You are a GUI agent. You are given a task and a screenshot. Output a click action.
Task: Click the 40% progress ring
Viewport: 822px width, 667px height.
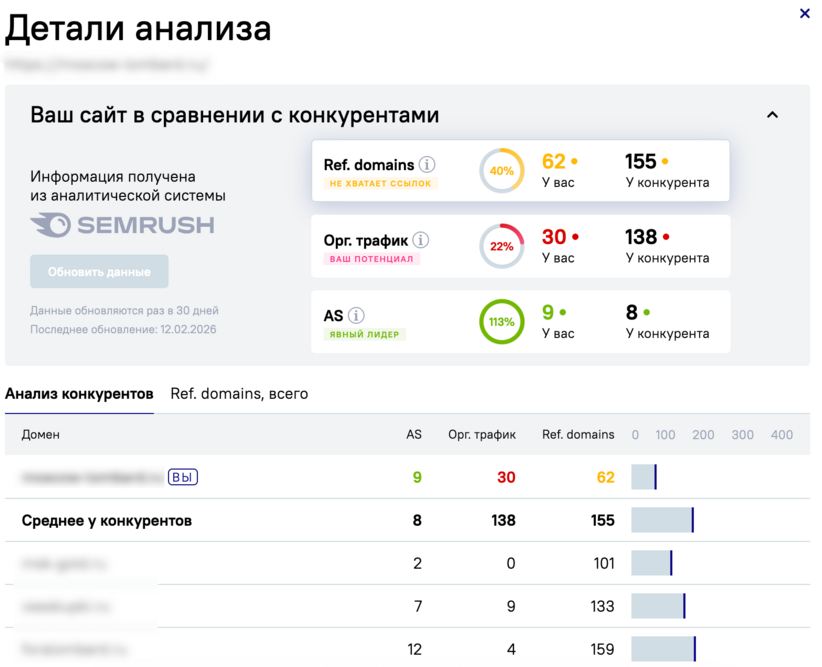(500, 170)
